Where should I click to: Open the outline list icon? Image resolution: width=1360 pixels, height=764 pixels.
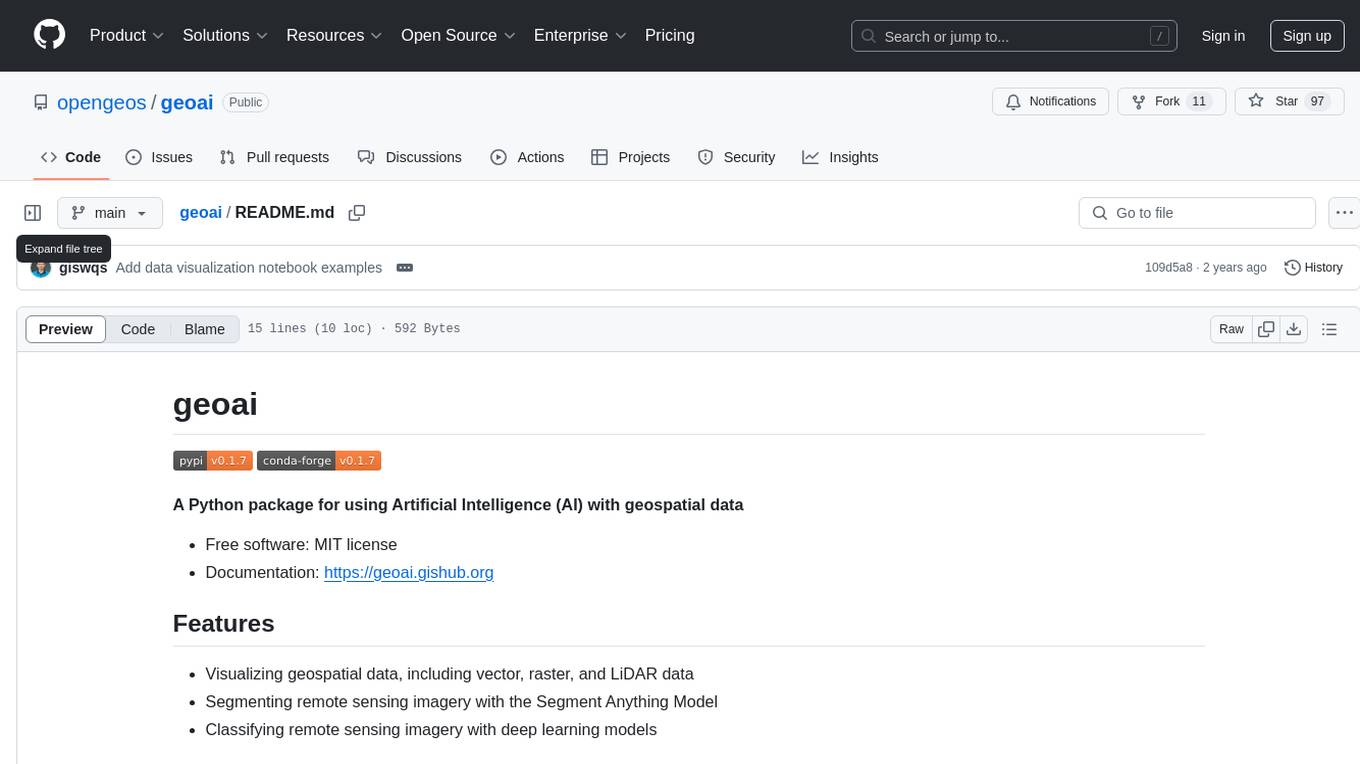coord(1329,329)
